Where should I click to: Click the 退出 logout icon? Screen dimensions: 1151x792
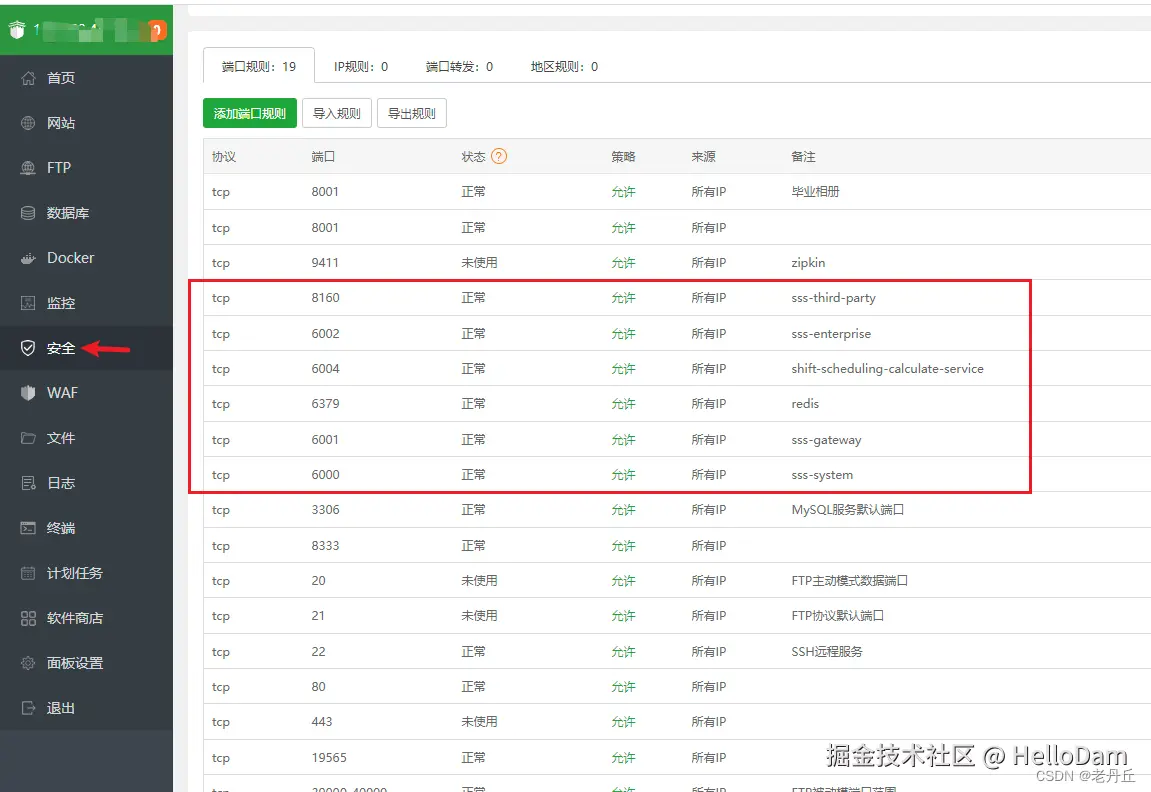[28, 708]
